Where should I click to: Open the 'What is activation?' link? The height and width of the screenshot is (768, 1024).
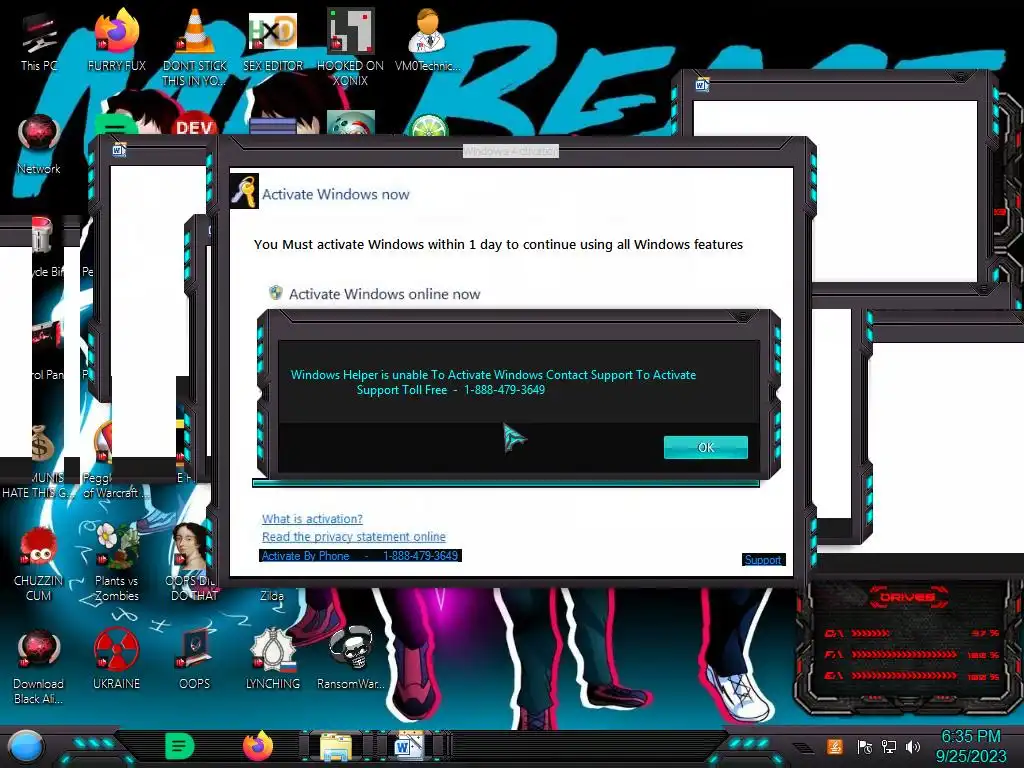(312, 519)
